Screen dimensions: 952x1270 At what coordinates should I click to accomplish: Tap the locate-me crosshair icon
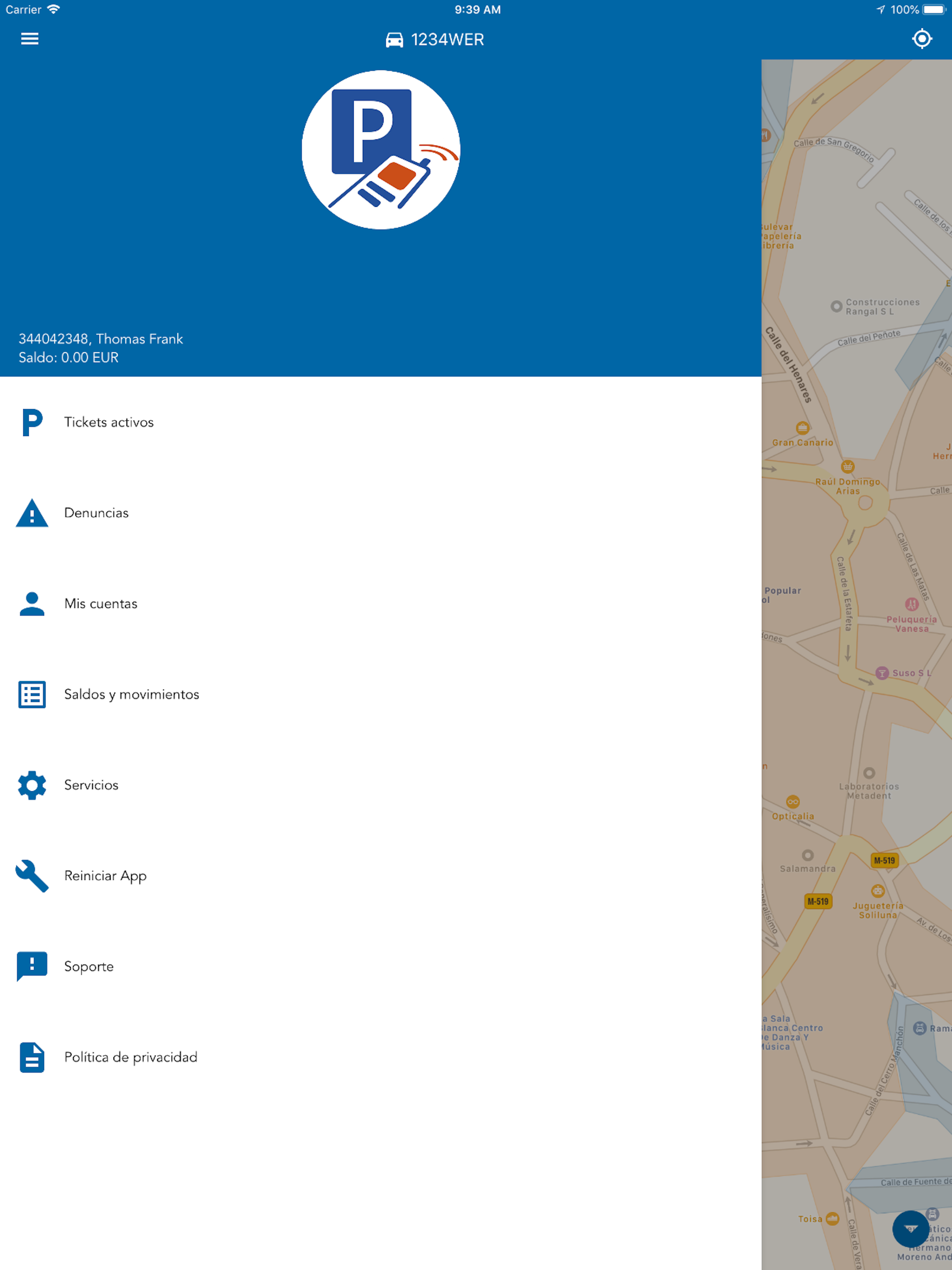922,39
